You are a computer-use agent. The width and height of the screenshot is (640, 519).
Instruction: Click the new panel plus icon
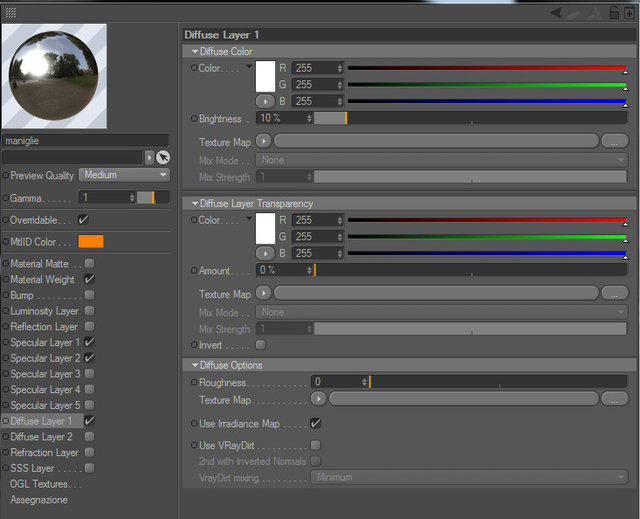(629, 13)
